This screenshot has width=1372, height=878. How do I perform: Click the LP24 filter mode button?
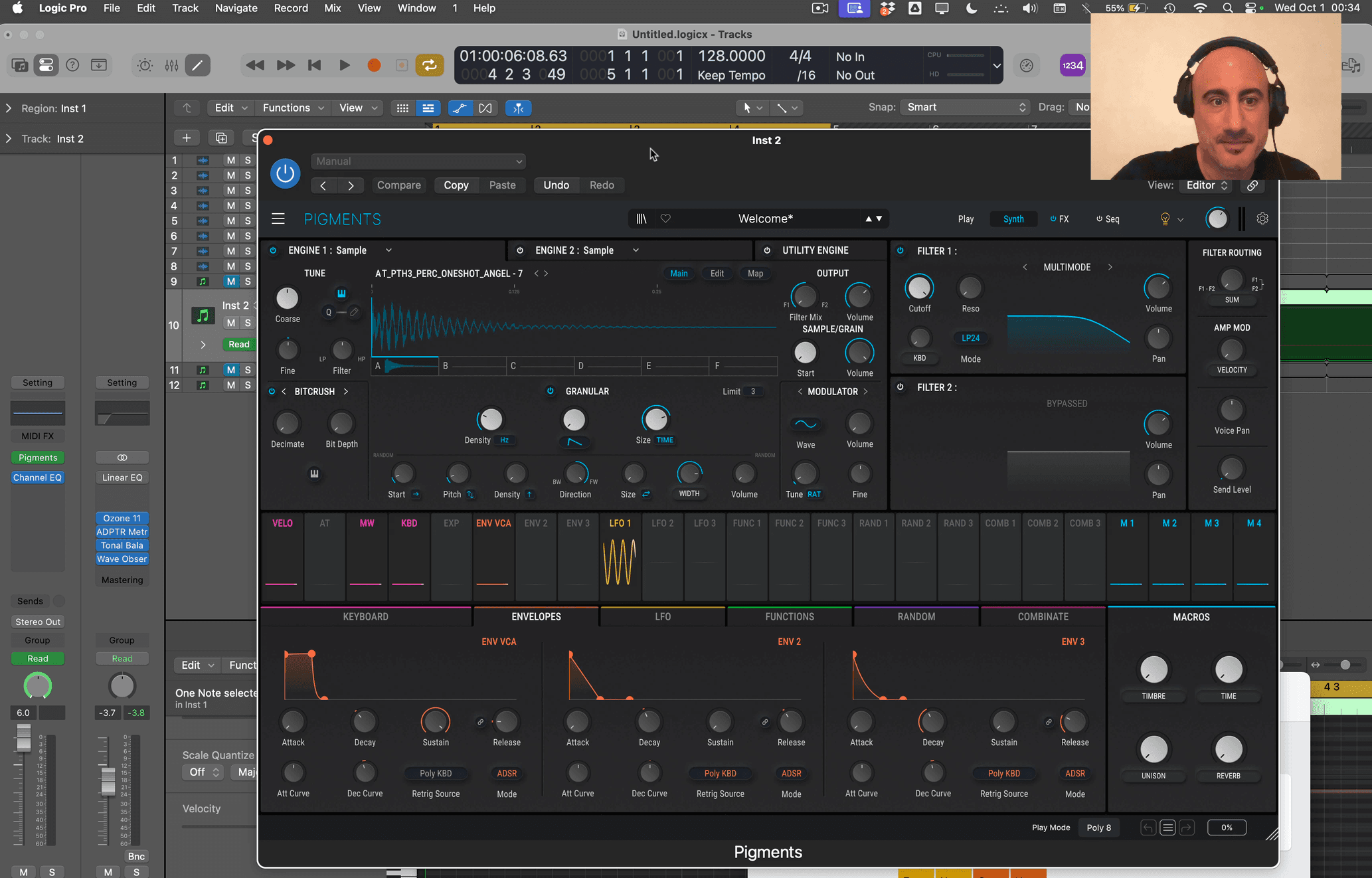tap(970, 338)
